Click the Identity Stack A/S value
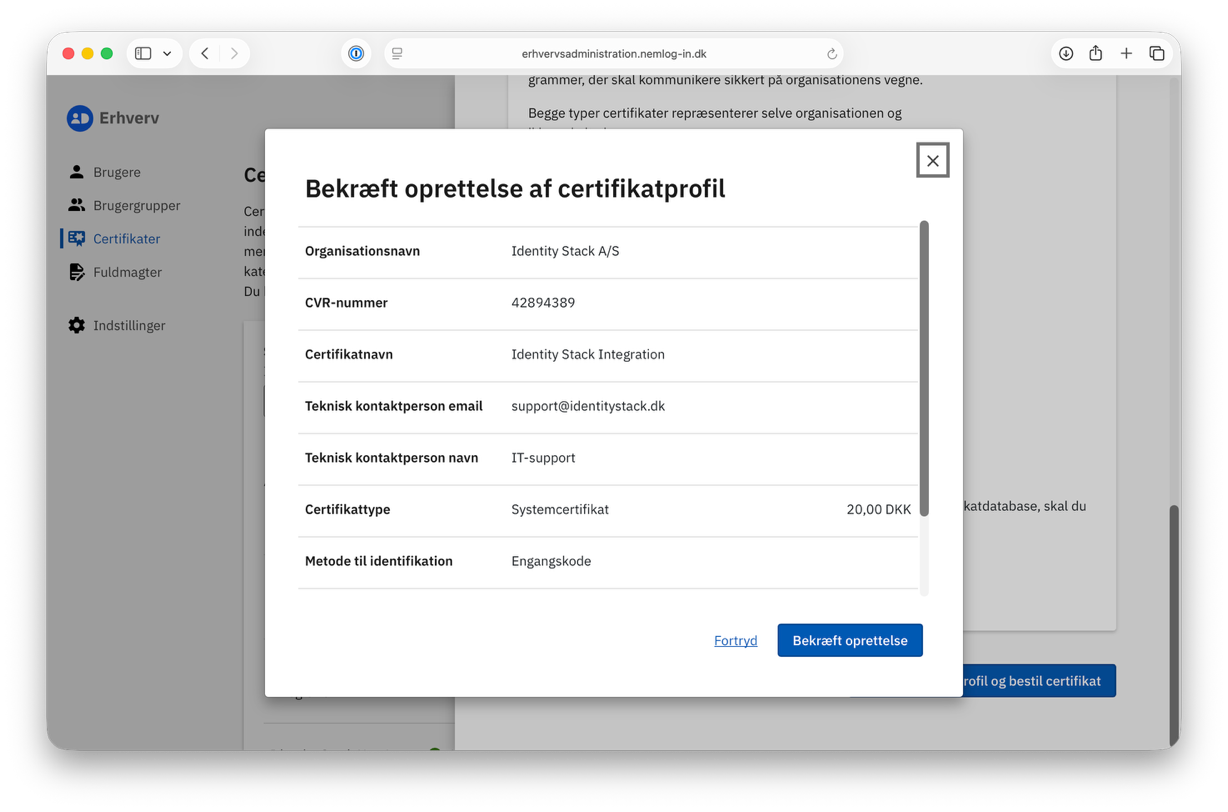Image resolution: width=1228 pixels, height=812 pixels. [x=565, y=251]
